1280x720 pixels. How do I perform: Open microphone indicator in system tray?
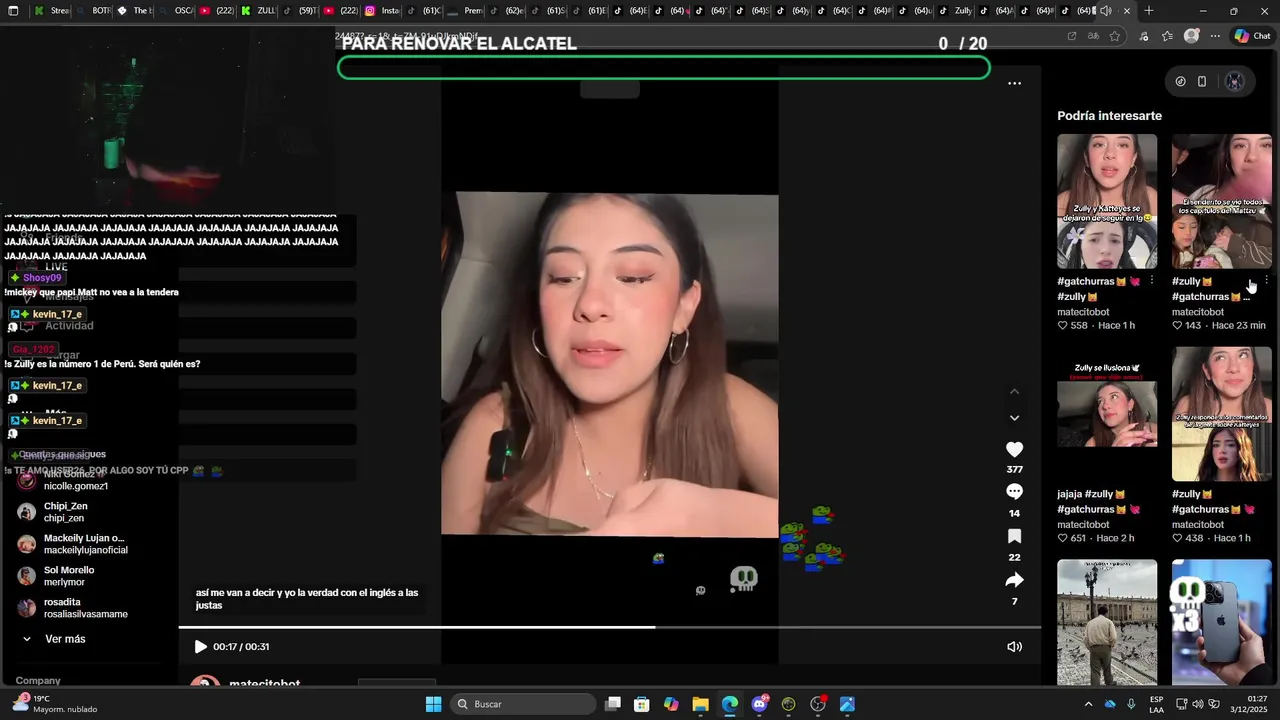click(1131, 704)
